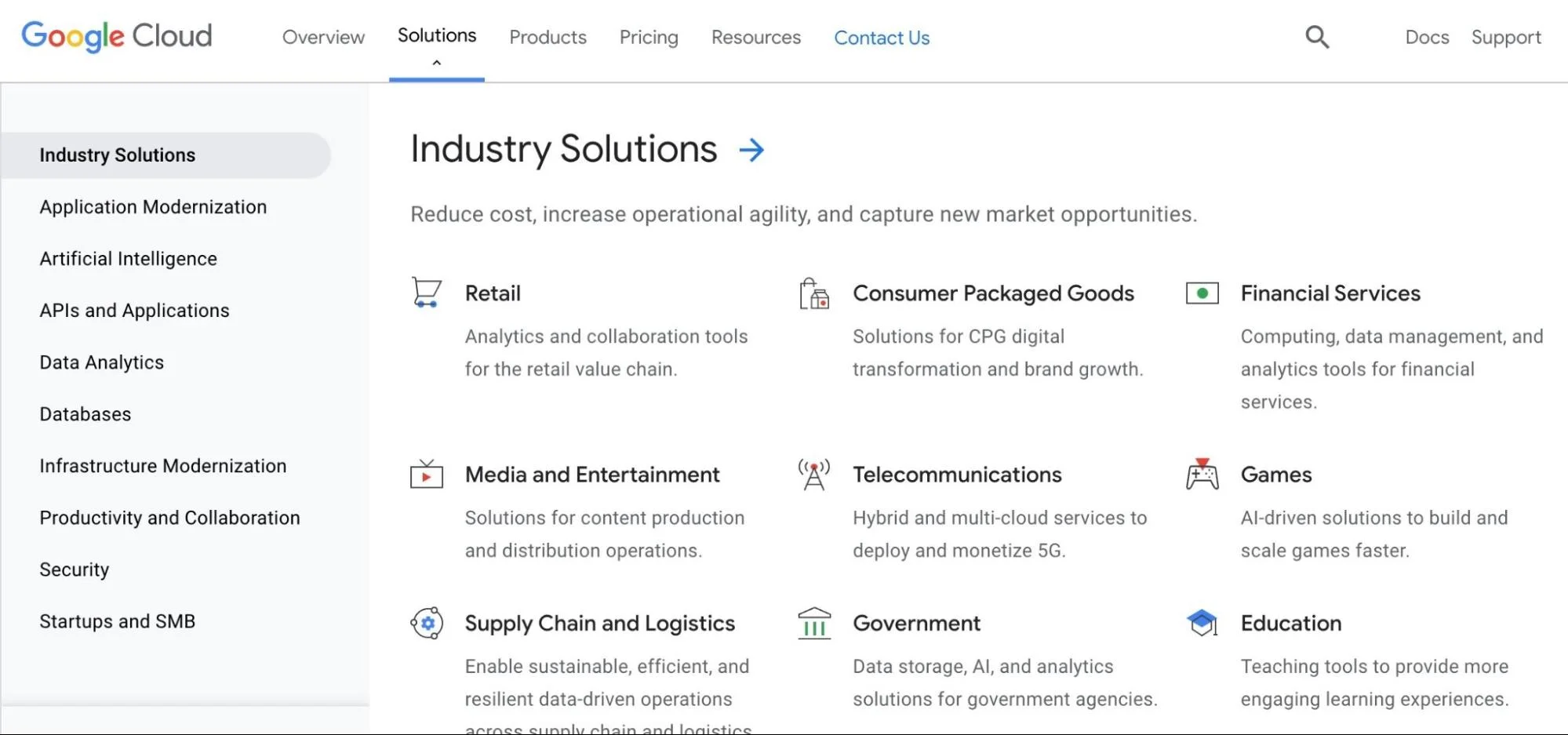The width and height of the screenshot is (1568, 735).
Task: Click the Consumer Packaged Goods bag icon
Action: pos(814,293)
